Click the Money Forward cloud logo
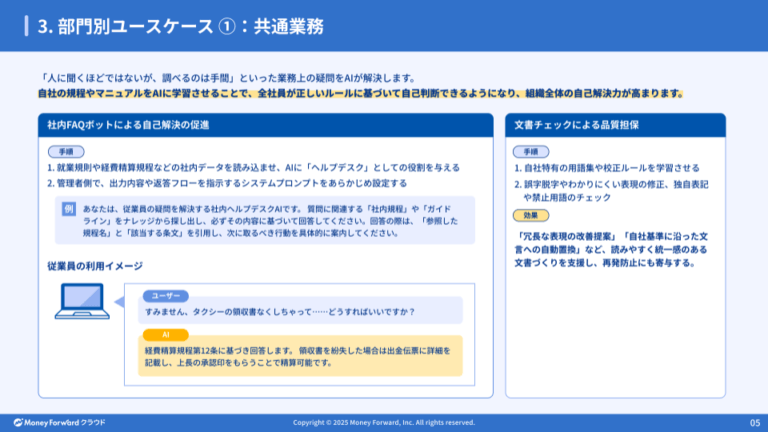768x432 pixels. pyautogui.click(x=59, y=422)
